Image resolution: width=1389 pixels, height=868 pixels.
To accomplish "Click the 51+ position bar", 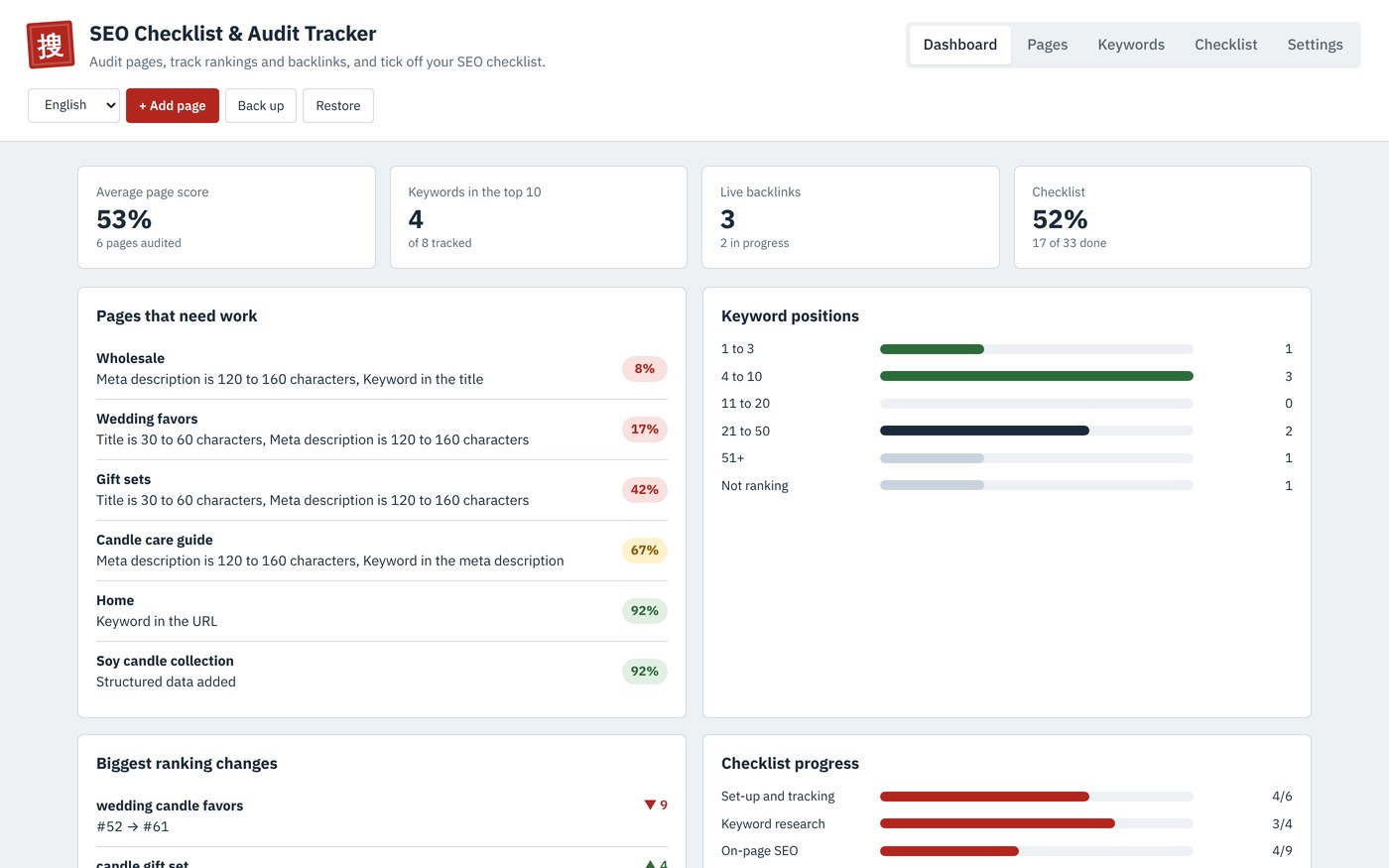I will (1037, 458).
